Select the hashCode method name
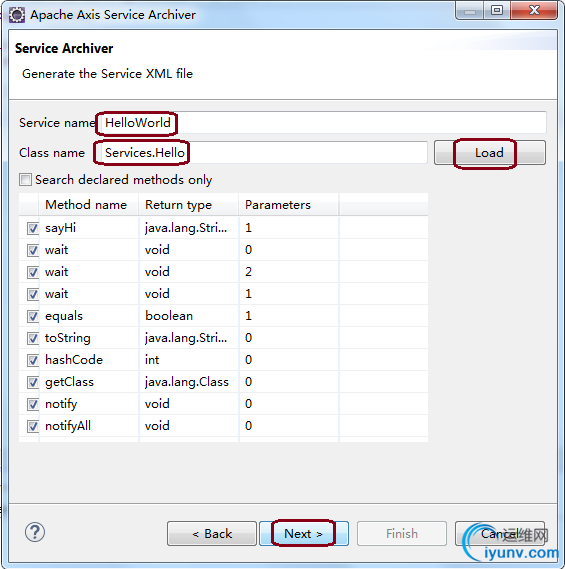 tap(74, 360)
